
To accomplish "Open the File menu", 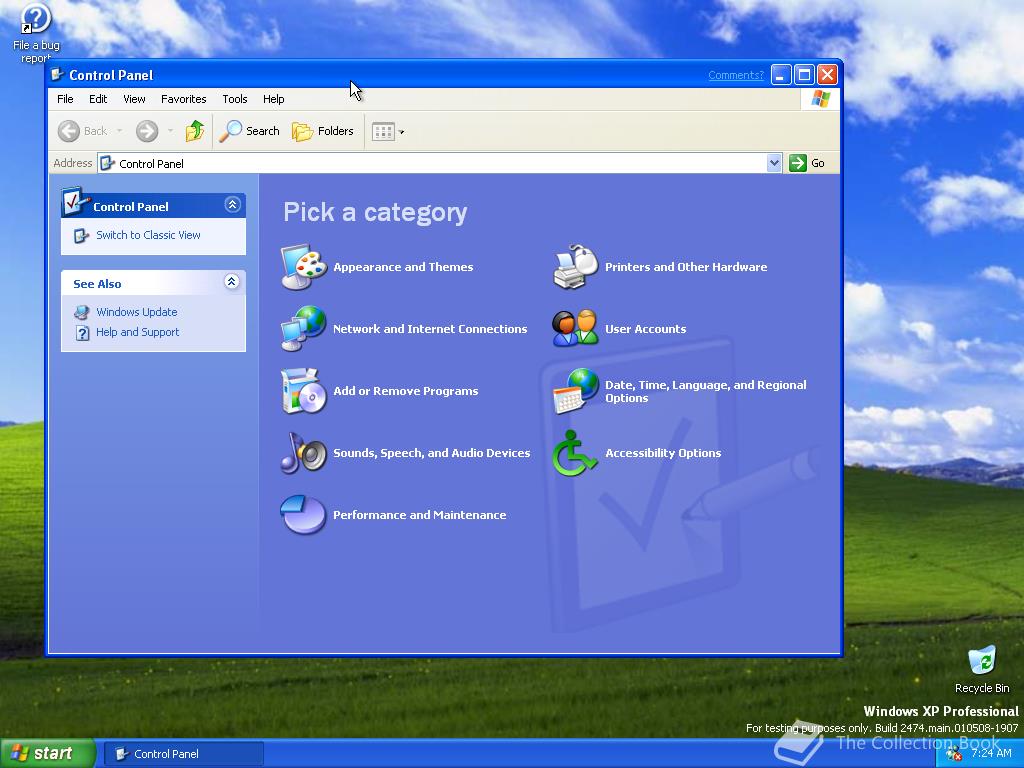I will coord(65,99).
